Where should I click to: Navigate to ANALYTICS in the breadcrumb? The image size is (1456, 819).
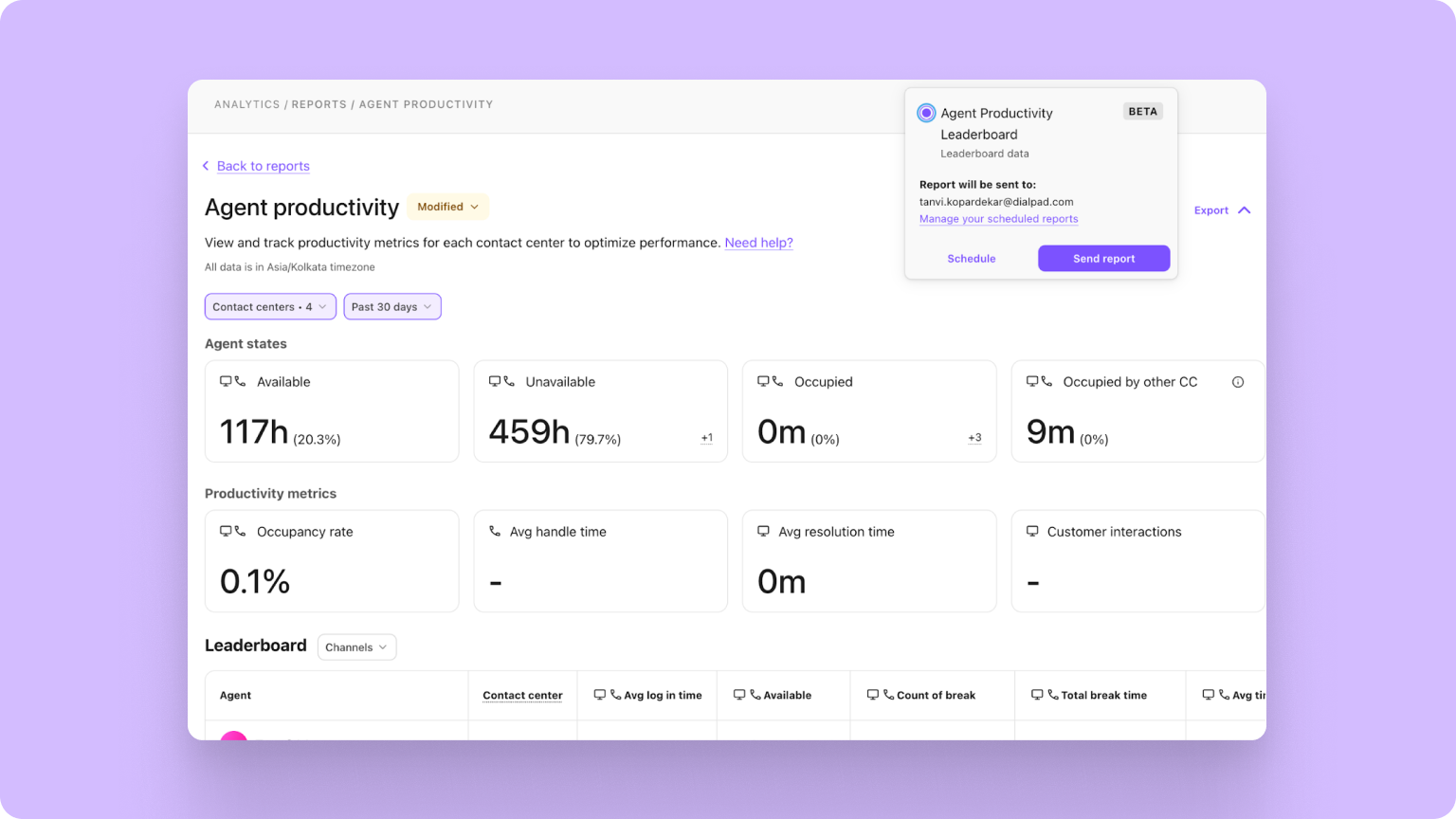[247, 104]
